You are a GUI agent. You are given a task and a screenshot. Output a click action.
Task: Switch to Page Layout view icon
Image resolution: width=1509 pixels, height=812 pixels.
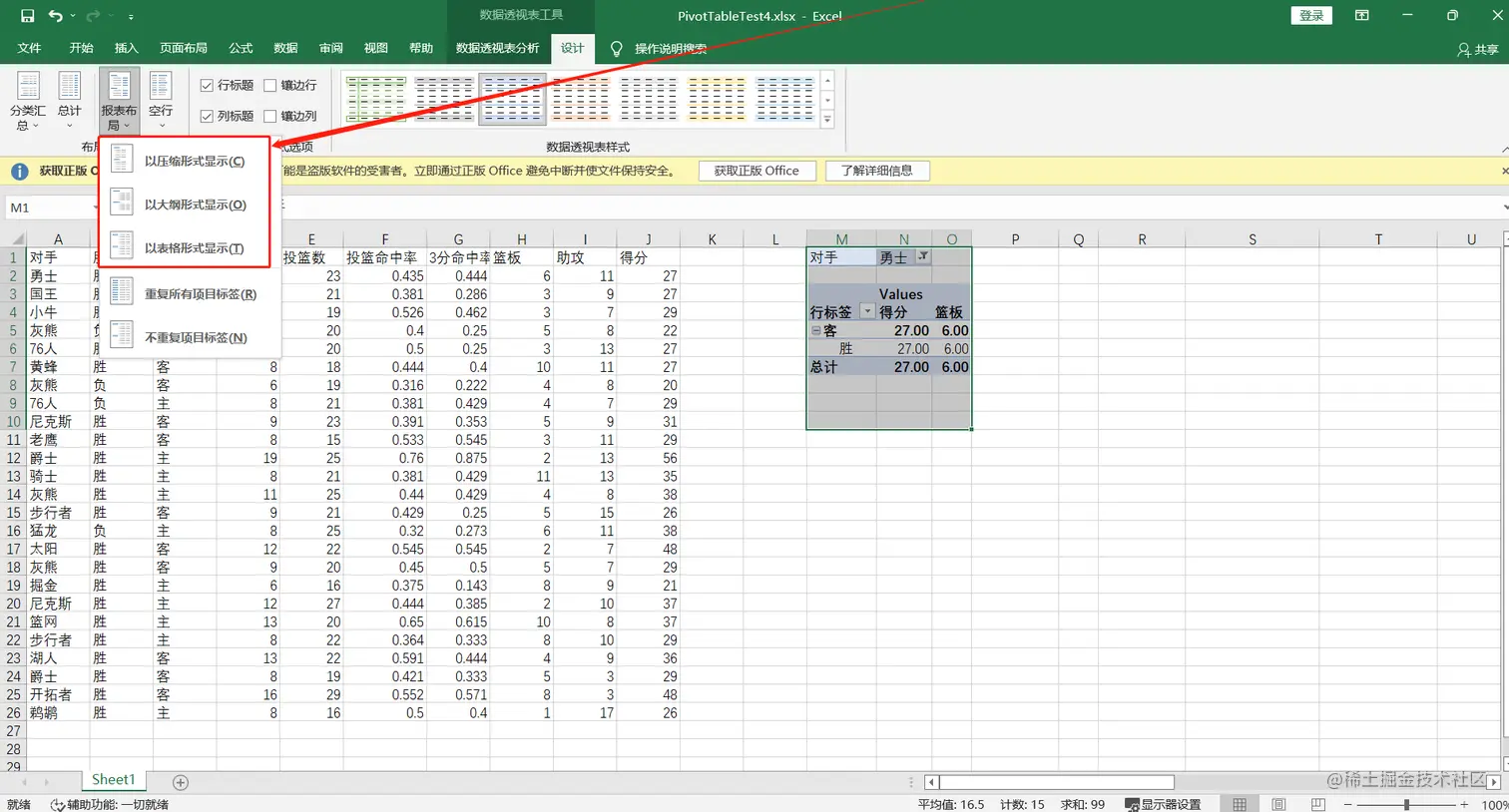tap(1278, 804)
